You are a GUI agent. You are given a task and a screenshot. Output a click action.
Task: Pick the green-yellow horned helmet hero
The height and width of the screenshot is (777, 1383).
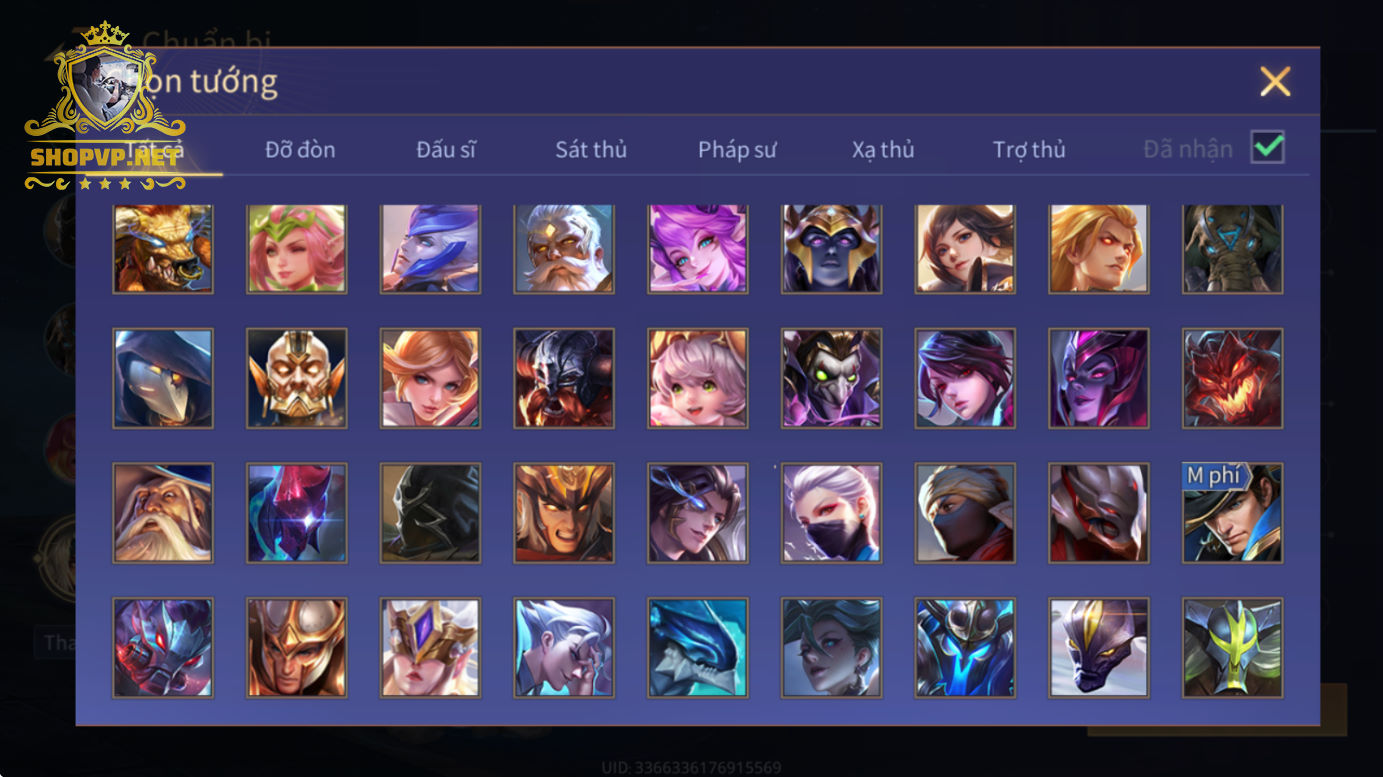tap(1233, 648)
